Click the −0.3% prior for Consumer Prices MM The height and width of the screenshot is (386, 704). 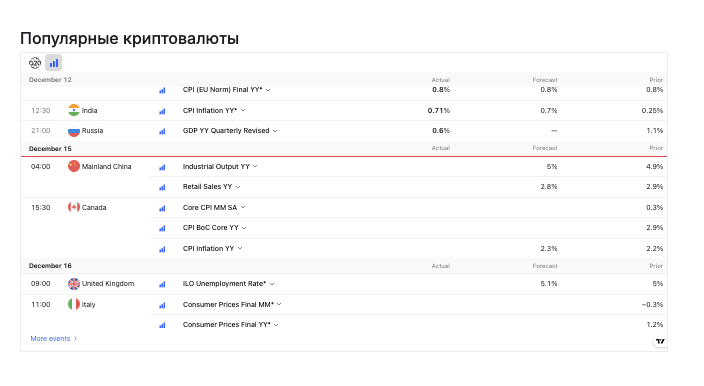coord(652,304)
